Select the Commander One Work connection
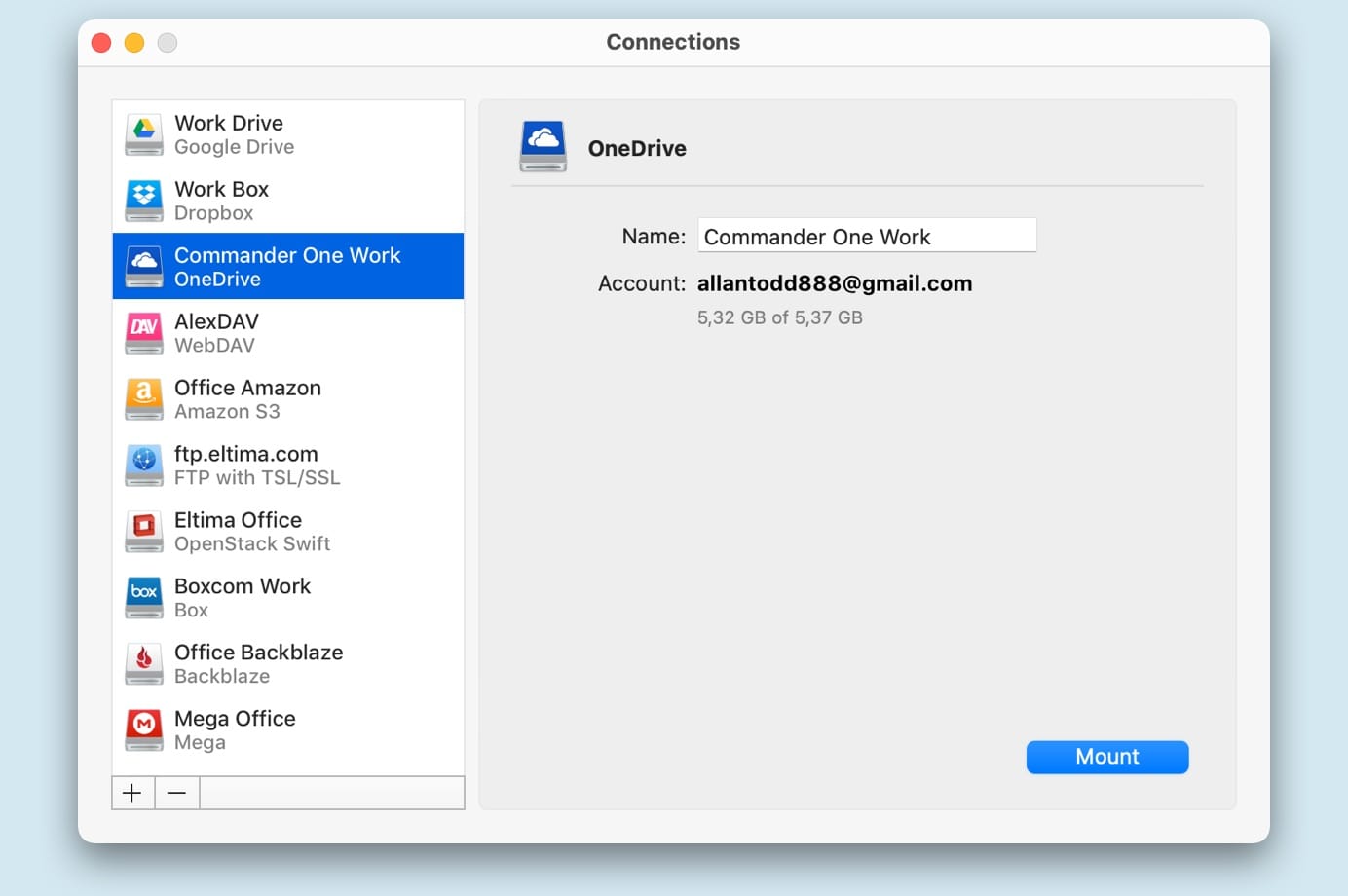 (288, 266)
